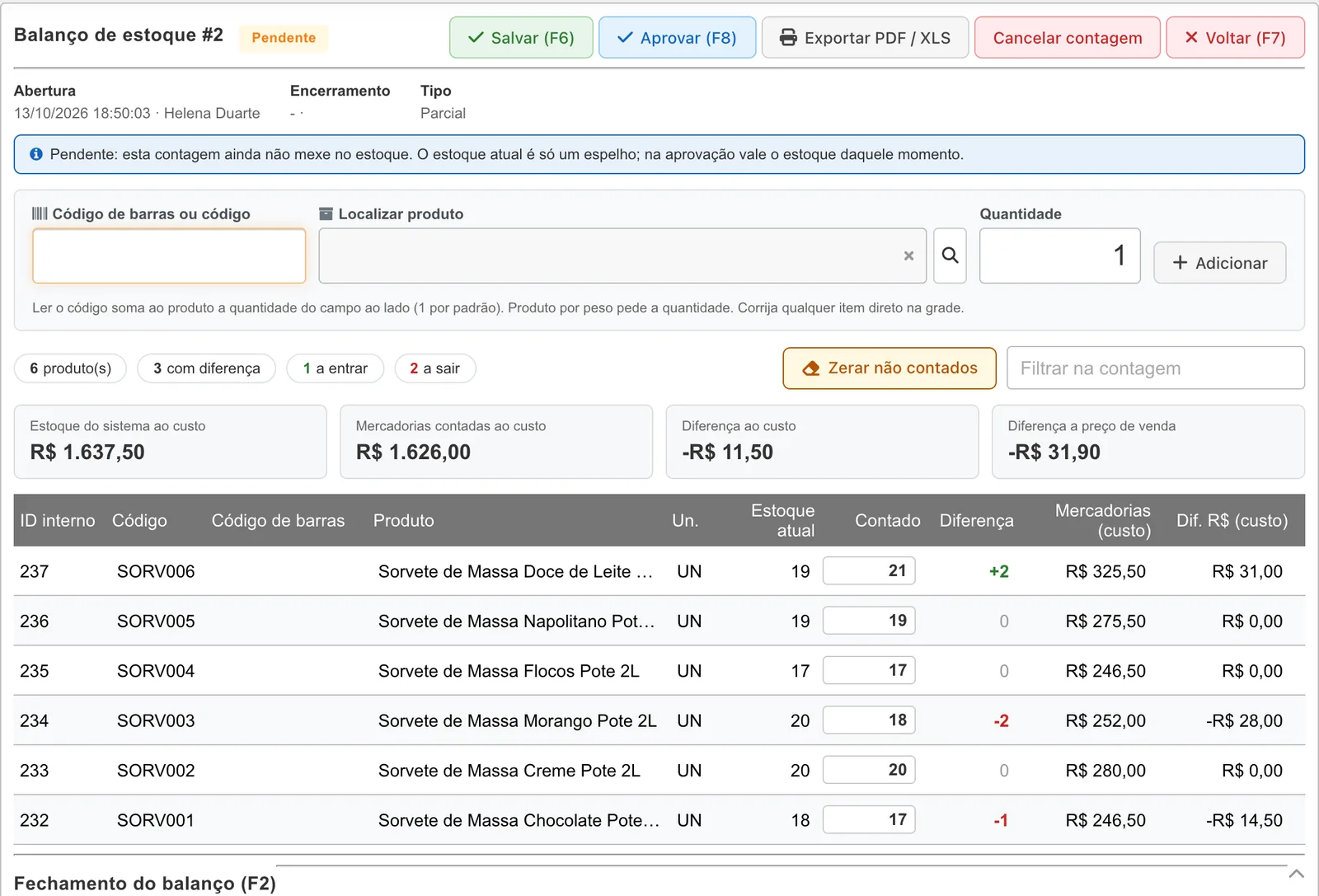
Task: Click the Código de barras column header
Action: 278,521
